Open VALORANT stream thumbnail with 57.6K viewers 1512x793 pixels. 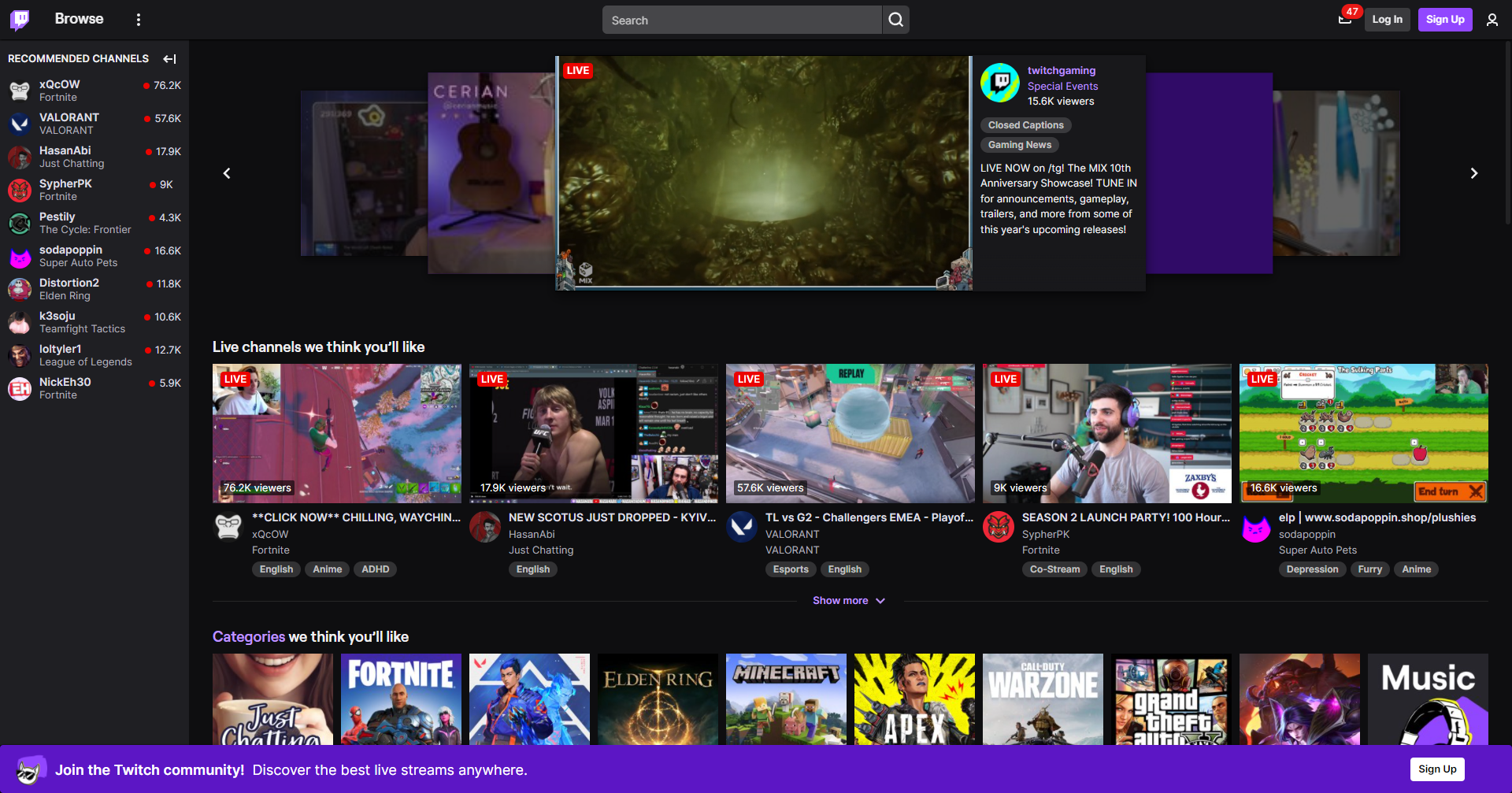point(850,433)
